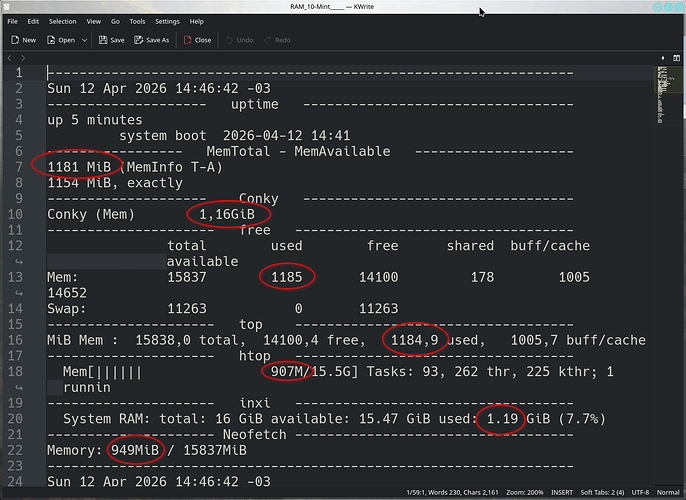Click the 'uptime' section heading

click(255, 104)
